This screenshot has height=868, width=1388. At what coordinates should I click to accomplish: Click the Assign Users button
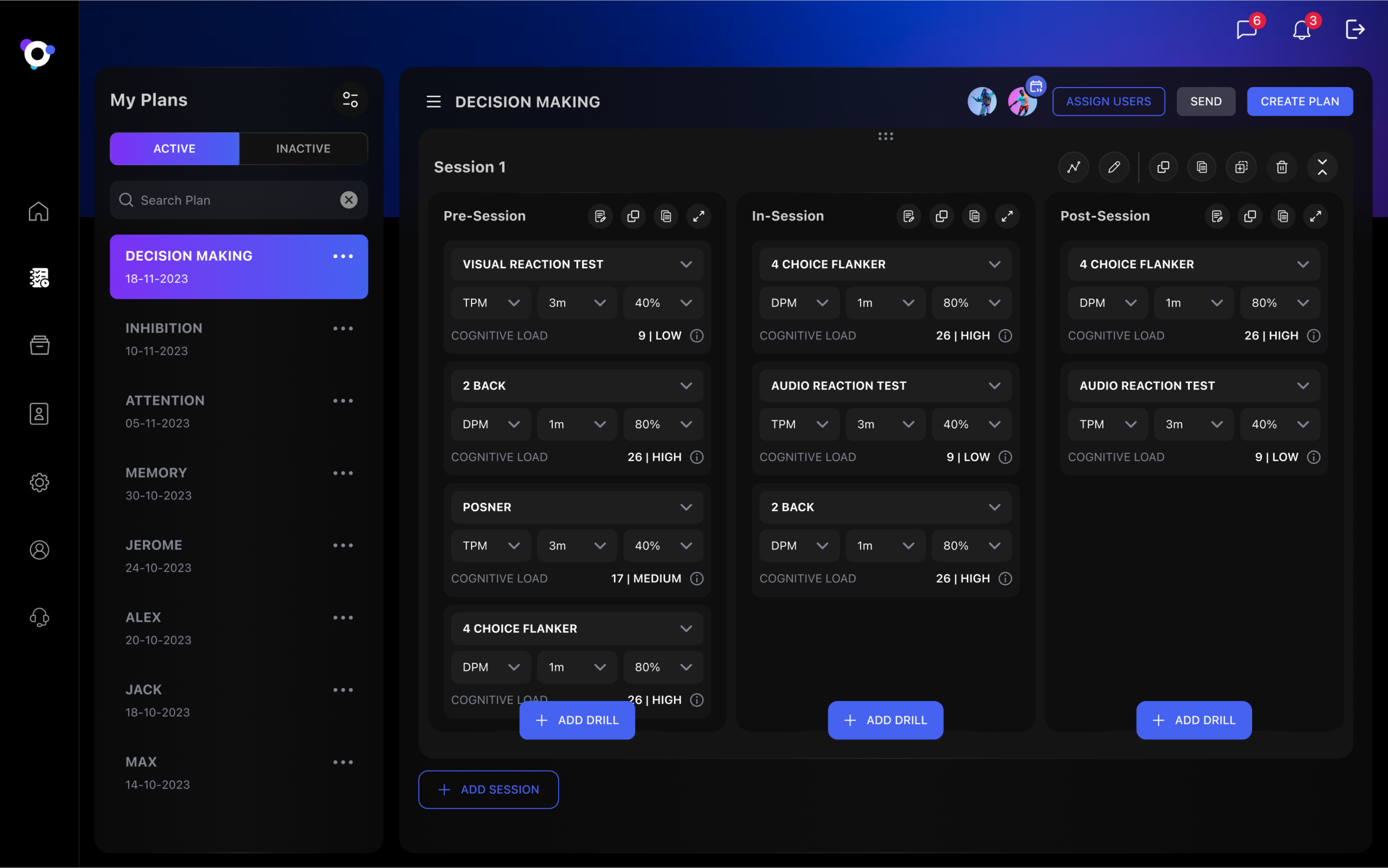point(1108,102)
